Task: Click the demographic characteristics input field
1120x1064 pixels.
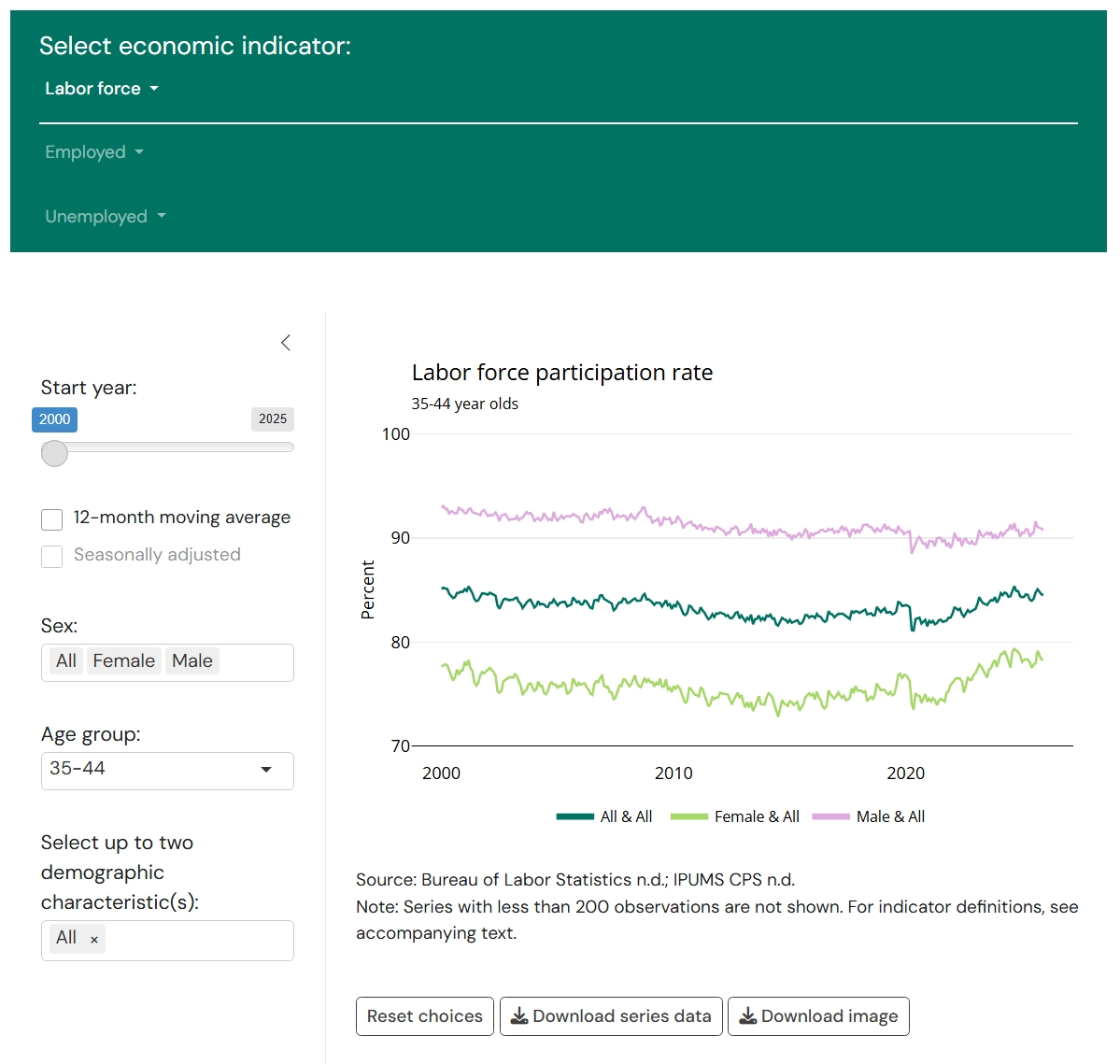Action: tap(196, 940)
